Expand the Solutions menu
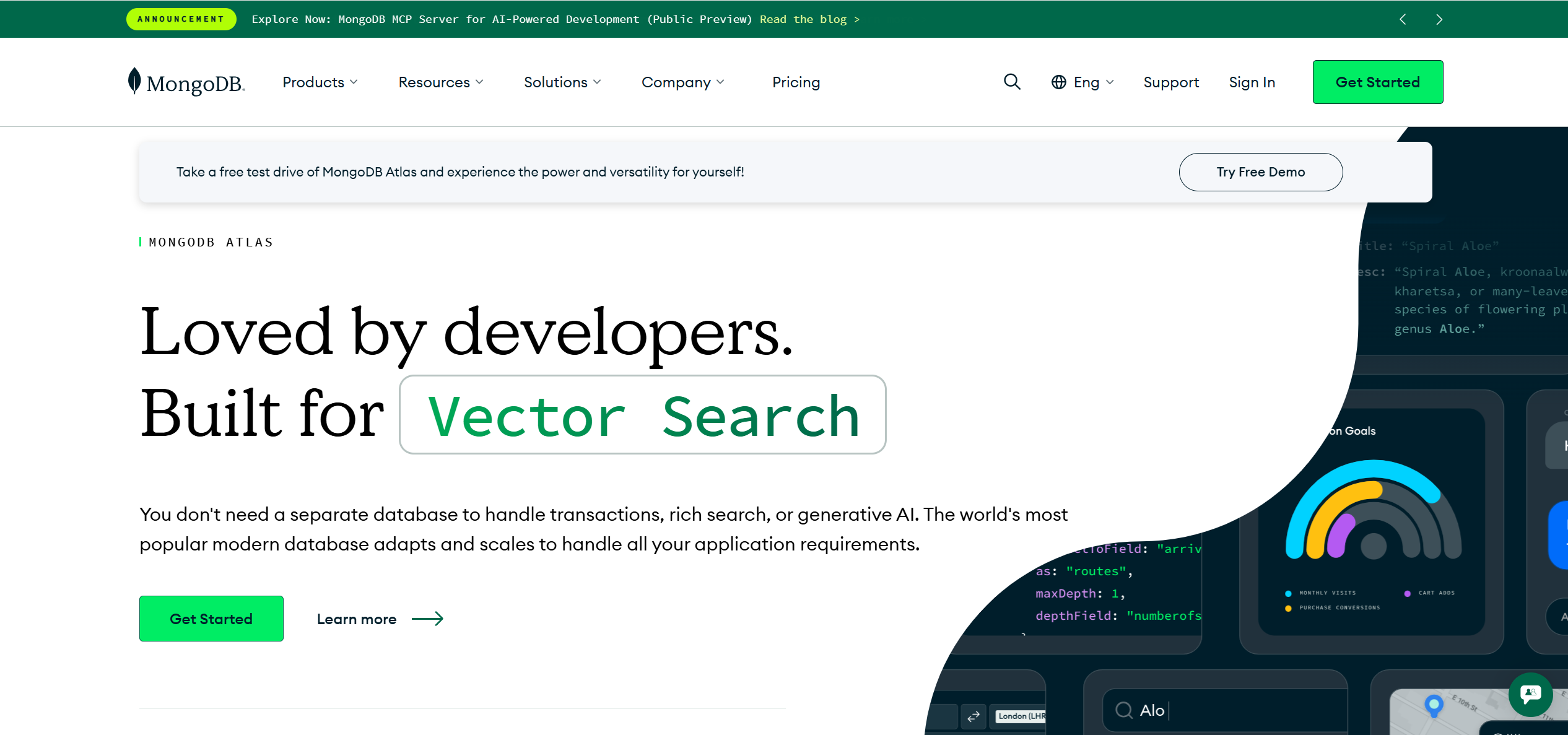1568x735 pixels. pyautogui.click(x=562, y=82)
